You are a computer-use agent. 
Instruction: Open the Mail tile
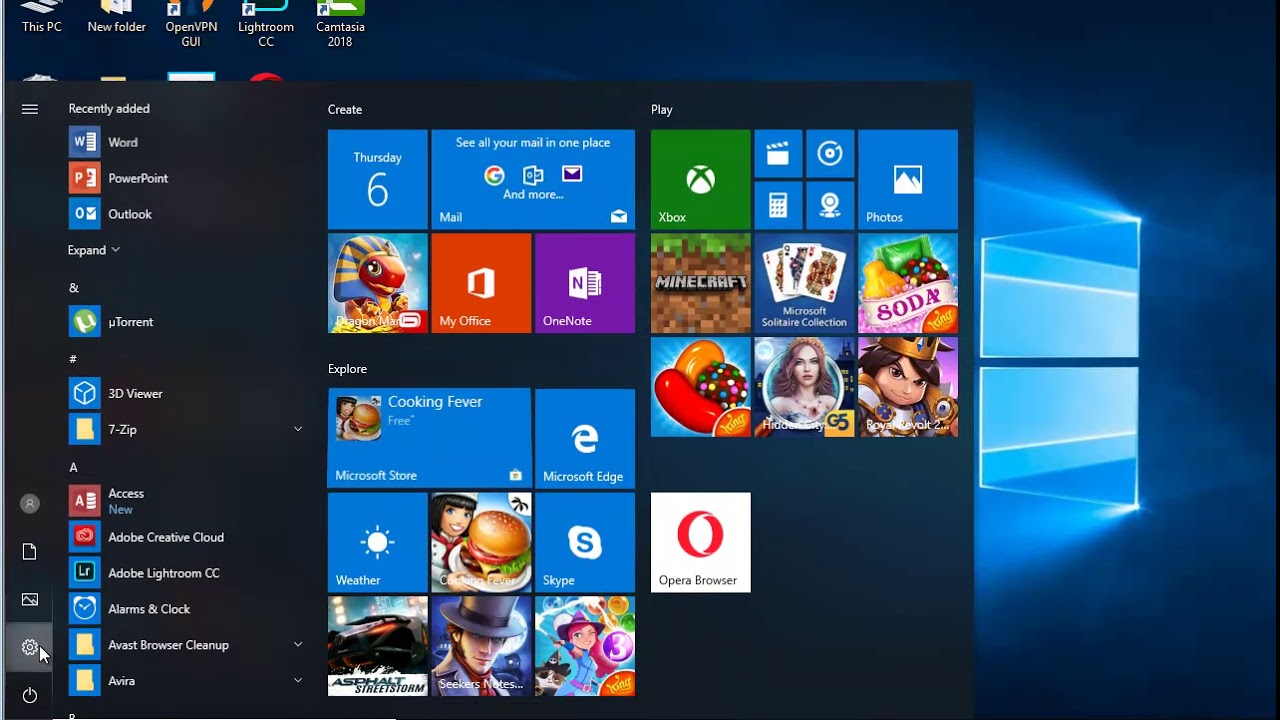click(533, 179)
